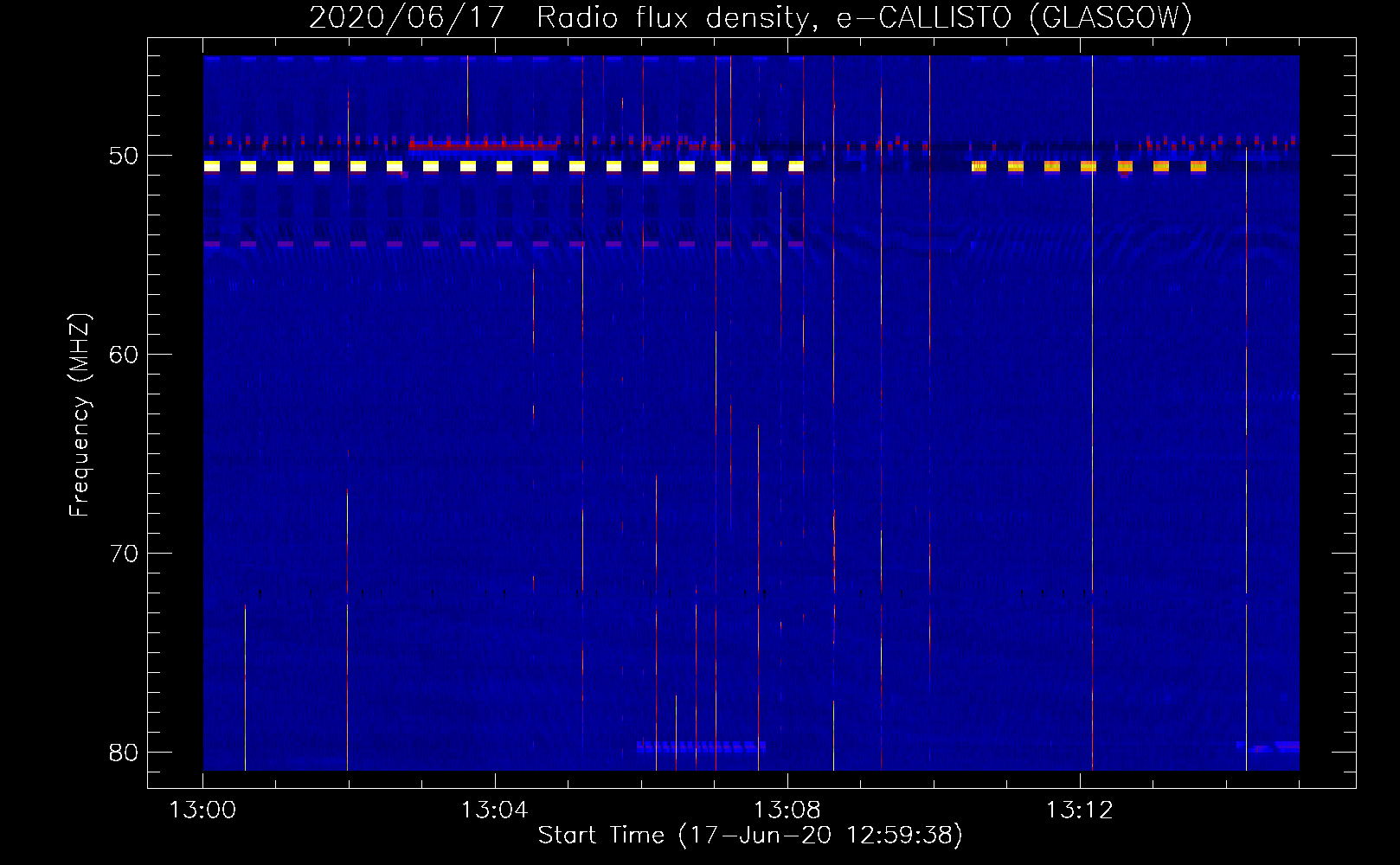The height and width of the screenshot is (865, 1400).
Task: Click the '13:12' time tick label
Action: [x=1079, y=811]
